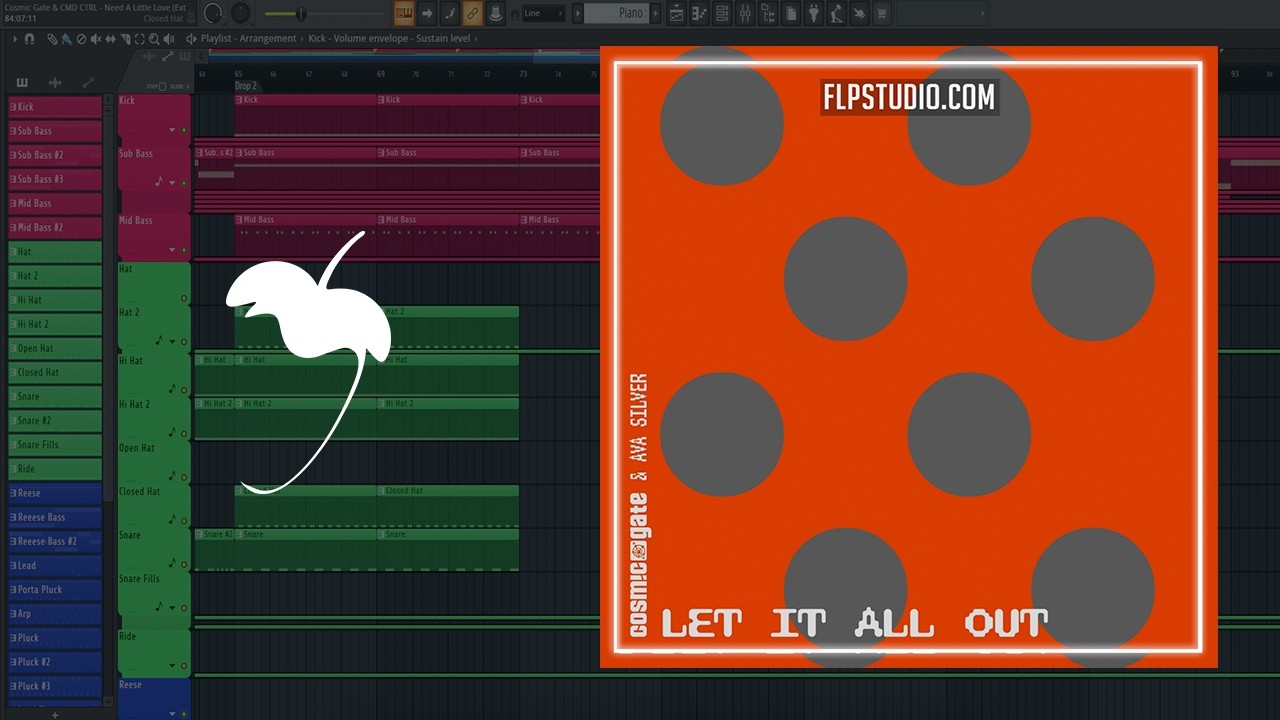Mute the Sub Bass track green light

pos(184,183)
